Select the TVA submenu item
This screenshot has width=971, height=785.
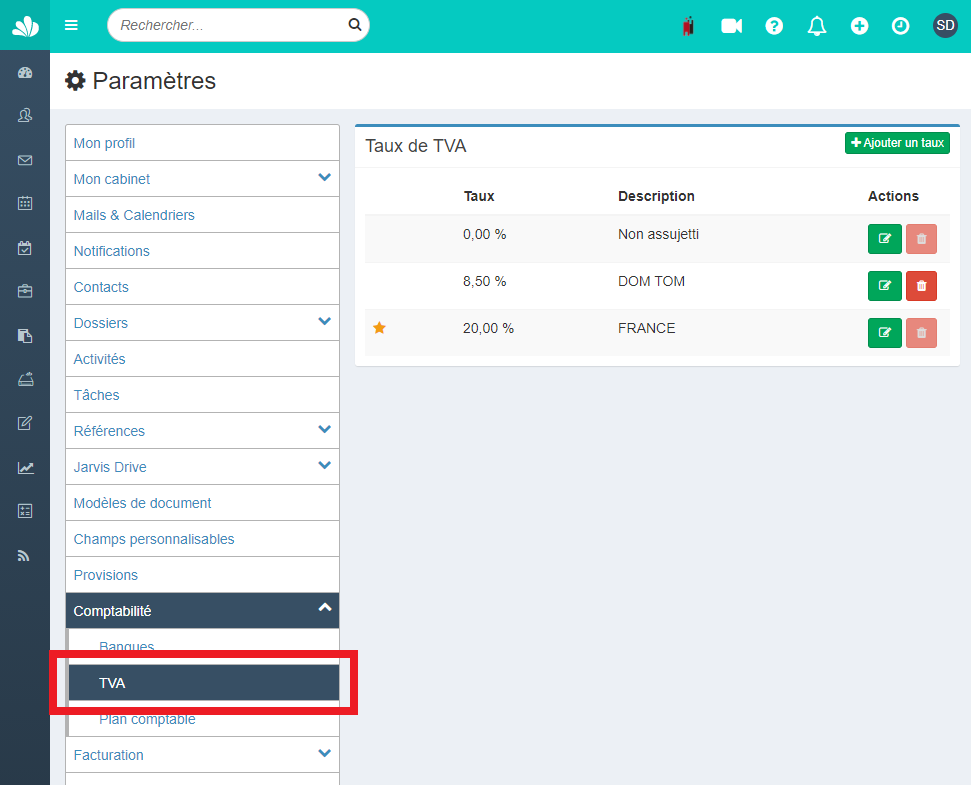(x=204, y=683)
